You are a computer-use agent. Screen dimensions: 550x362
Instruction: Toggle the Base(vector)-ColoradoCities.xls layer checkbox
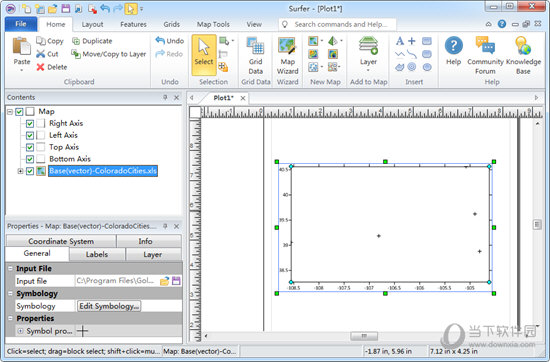(x=30, y=171)
